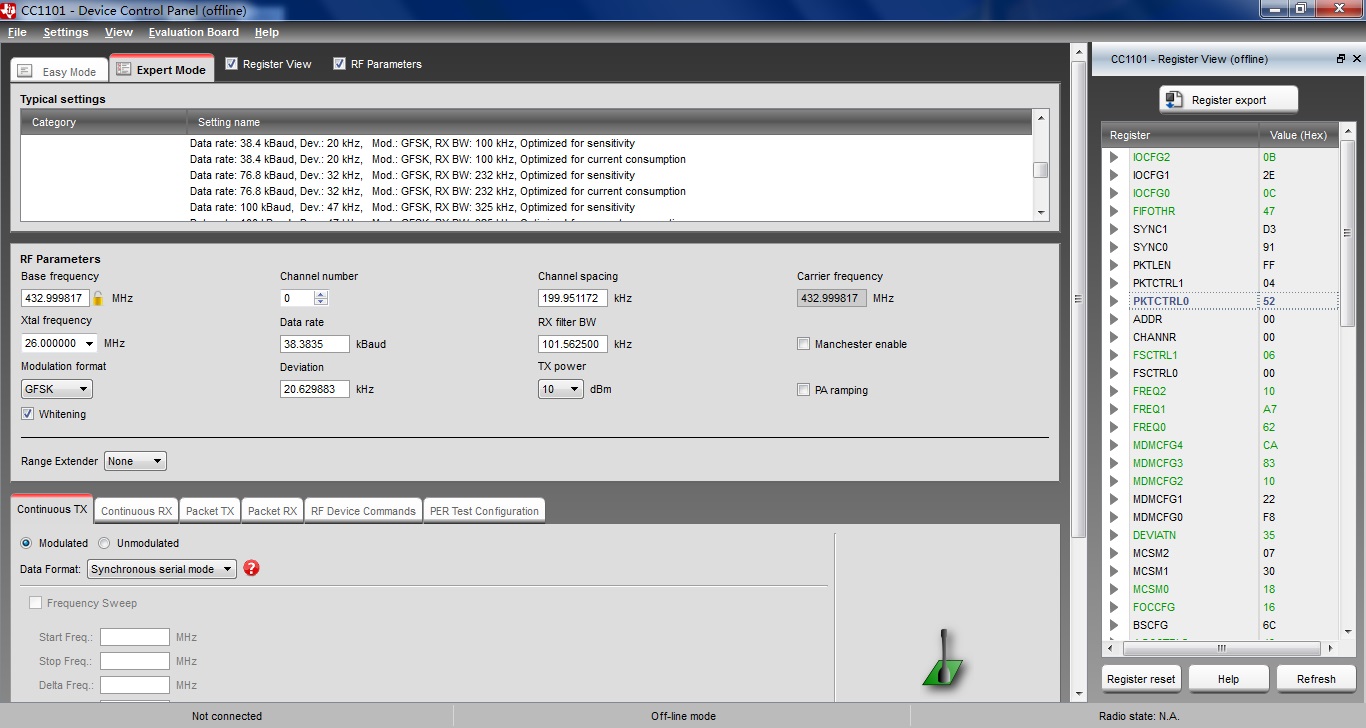Expand the SYNC1 register row arrow

[x=1114, y=229]
